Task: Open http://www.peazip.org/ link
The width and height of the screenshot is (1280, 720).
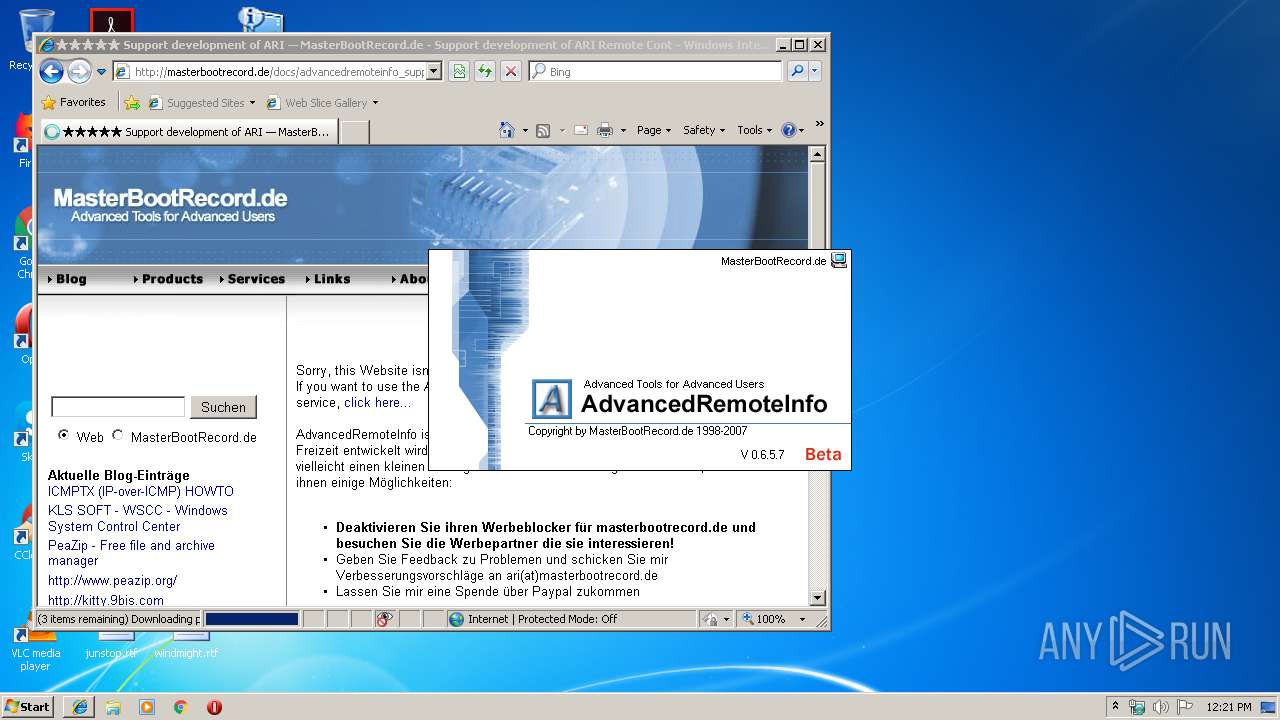Action: (113, 580)
